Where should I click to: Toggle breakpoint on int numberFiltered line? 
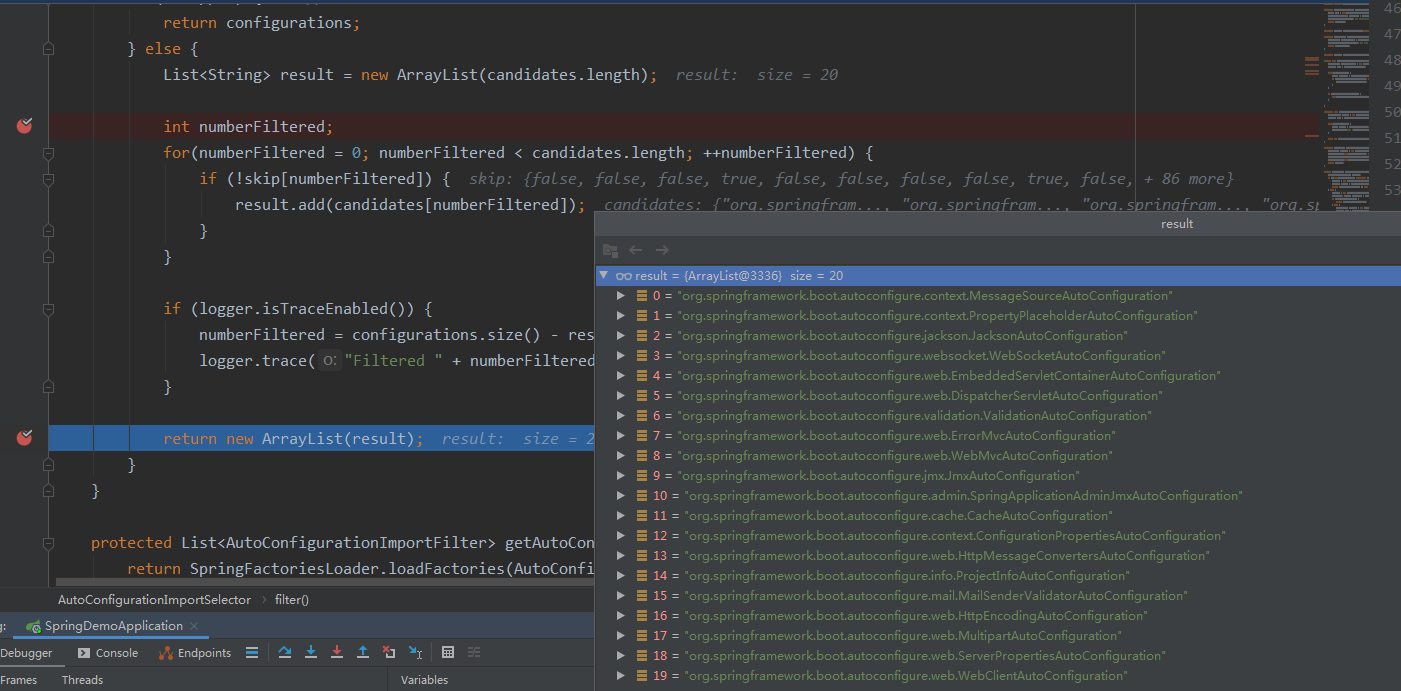[25, 126]
